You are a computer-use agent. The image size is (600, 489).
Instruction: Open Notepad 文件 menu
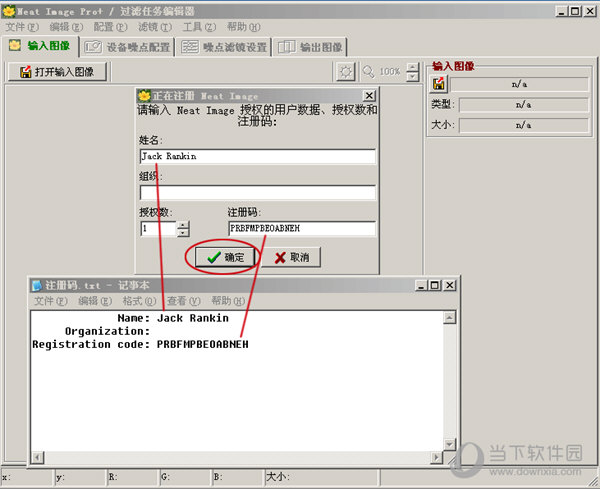click(x=51, y=301)
